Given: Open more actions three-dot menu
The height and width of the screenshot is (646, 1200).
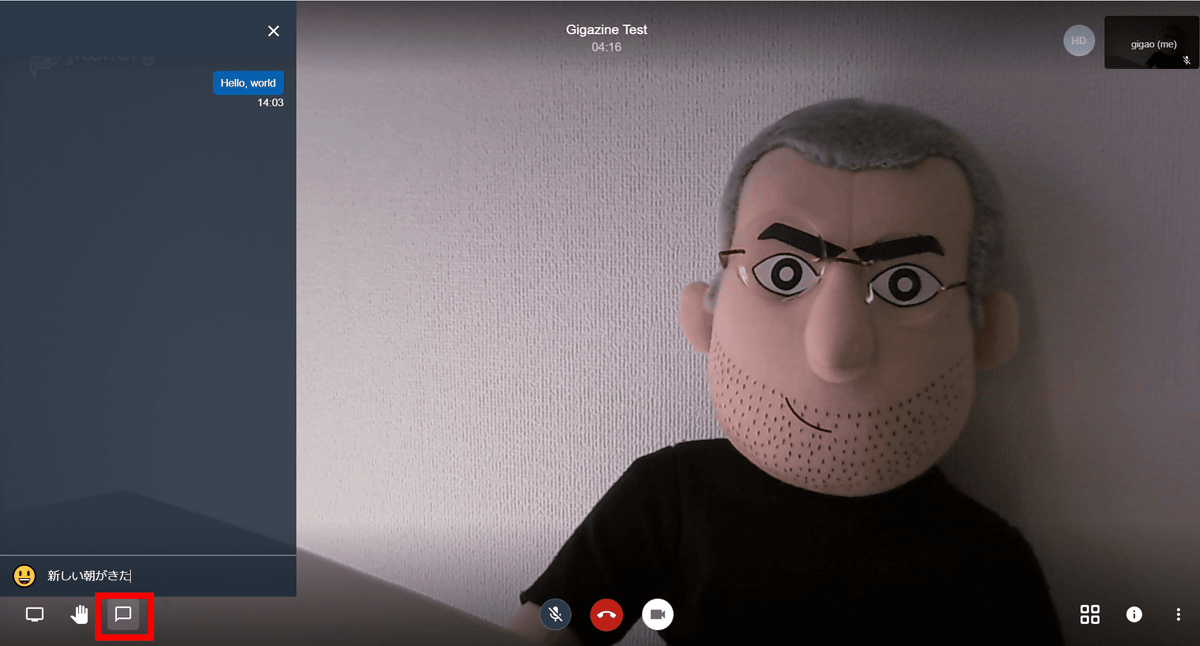Looking at the screenshot, I should click(x=1178, y=614).
